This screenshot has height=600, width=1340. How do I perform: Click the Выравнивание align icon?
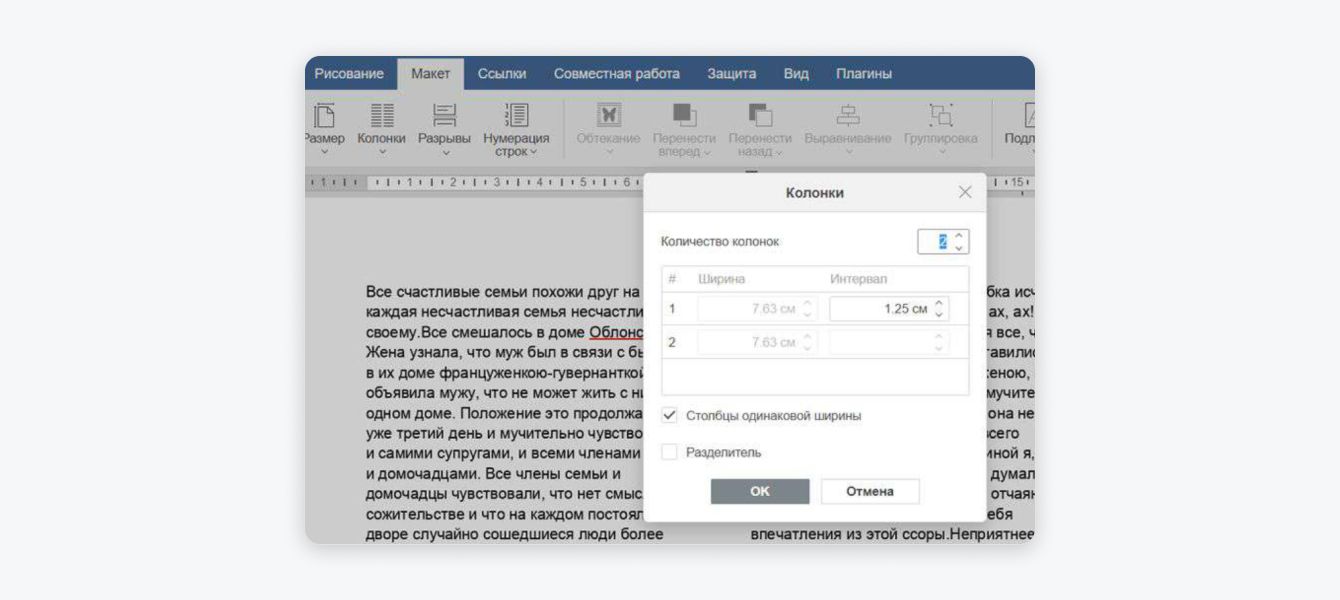pyautogui.click(x=847, y=115)
